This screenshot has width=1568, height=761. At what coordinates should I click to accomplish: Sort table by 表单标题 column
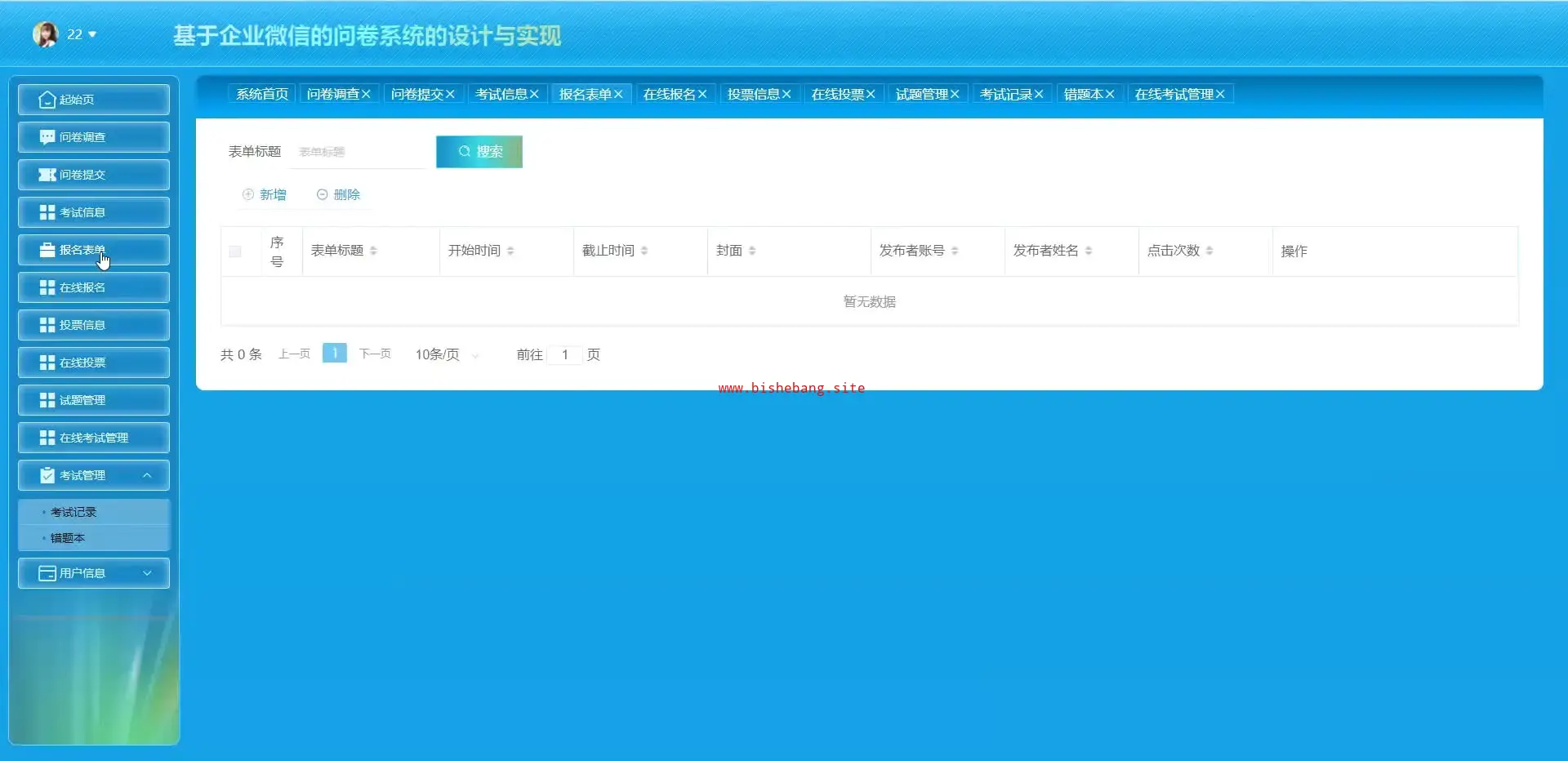point(373,251)
